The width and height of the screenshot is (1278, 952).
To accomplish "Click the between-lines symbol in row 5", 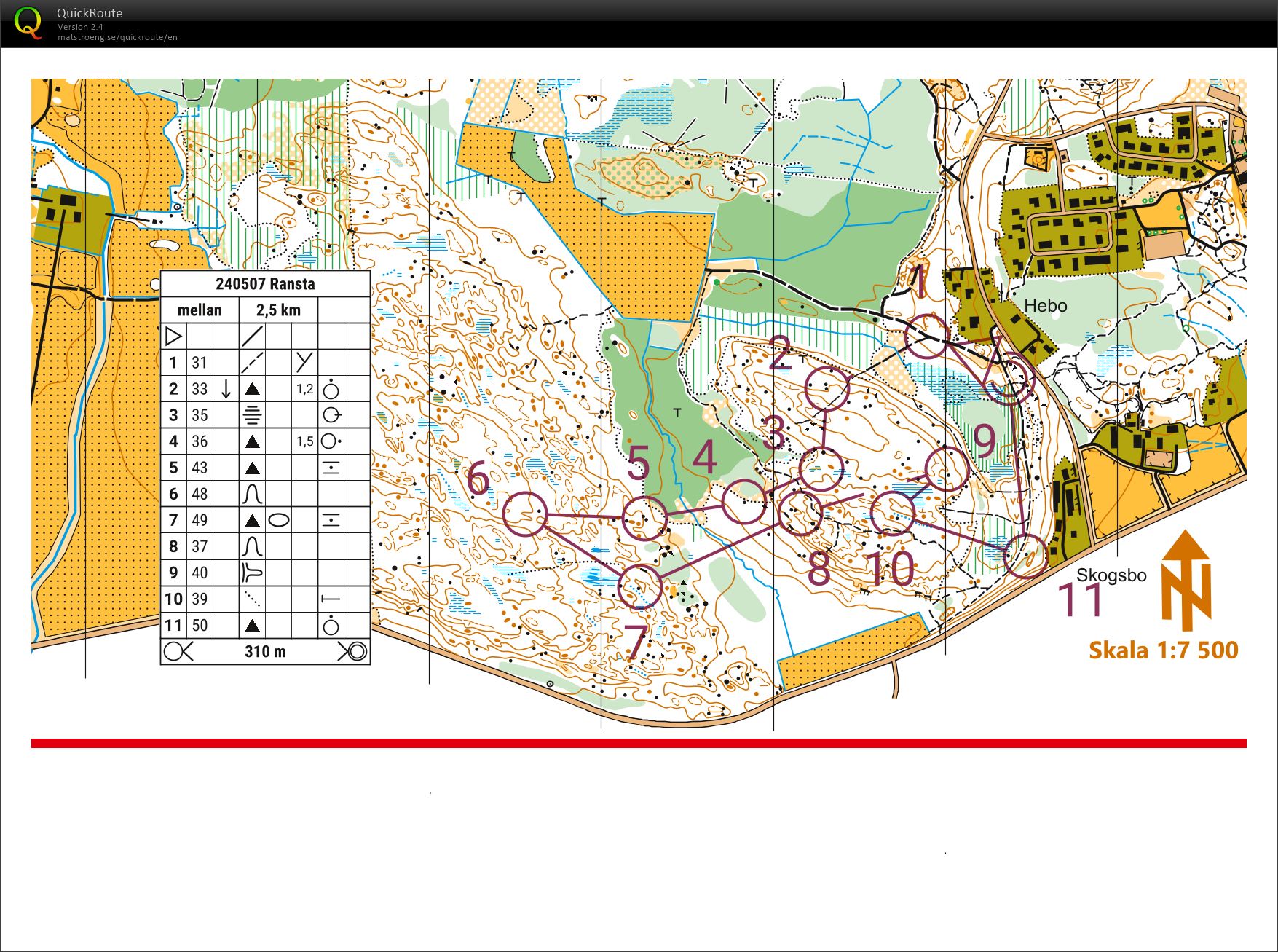I will (331, 468).
